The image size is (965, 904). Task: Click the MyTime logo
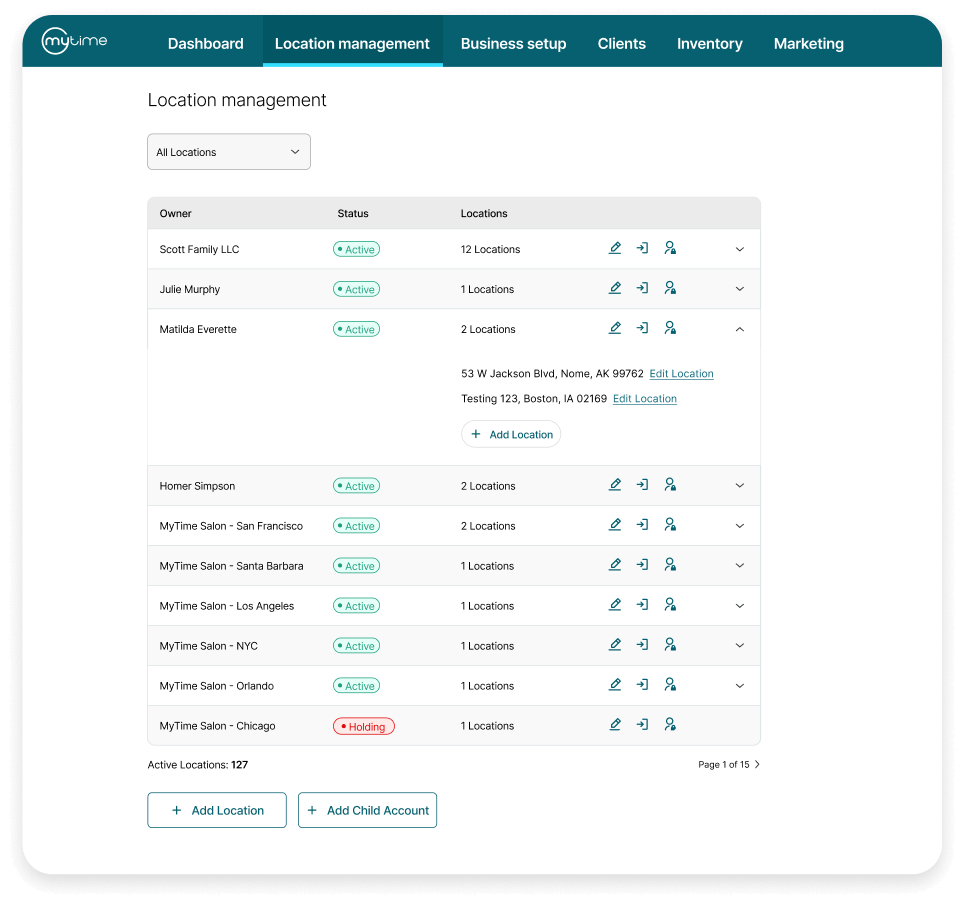[74, 41]
